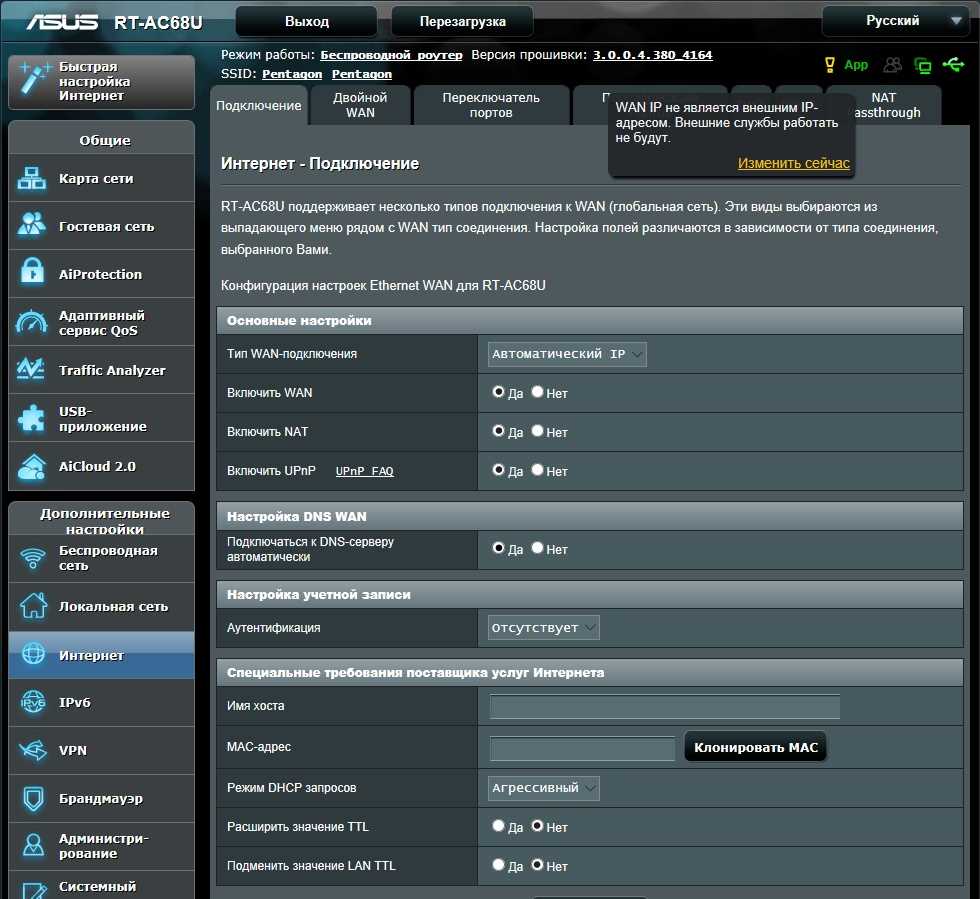Open the Режим DHCP запросов dropdown
This screenshot has width=980, height=899.
click(x=543, y=788)
